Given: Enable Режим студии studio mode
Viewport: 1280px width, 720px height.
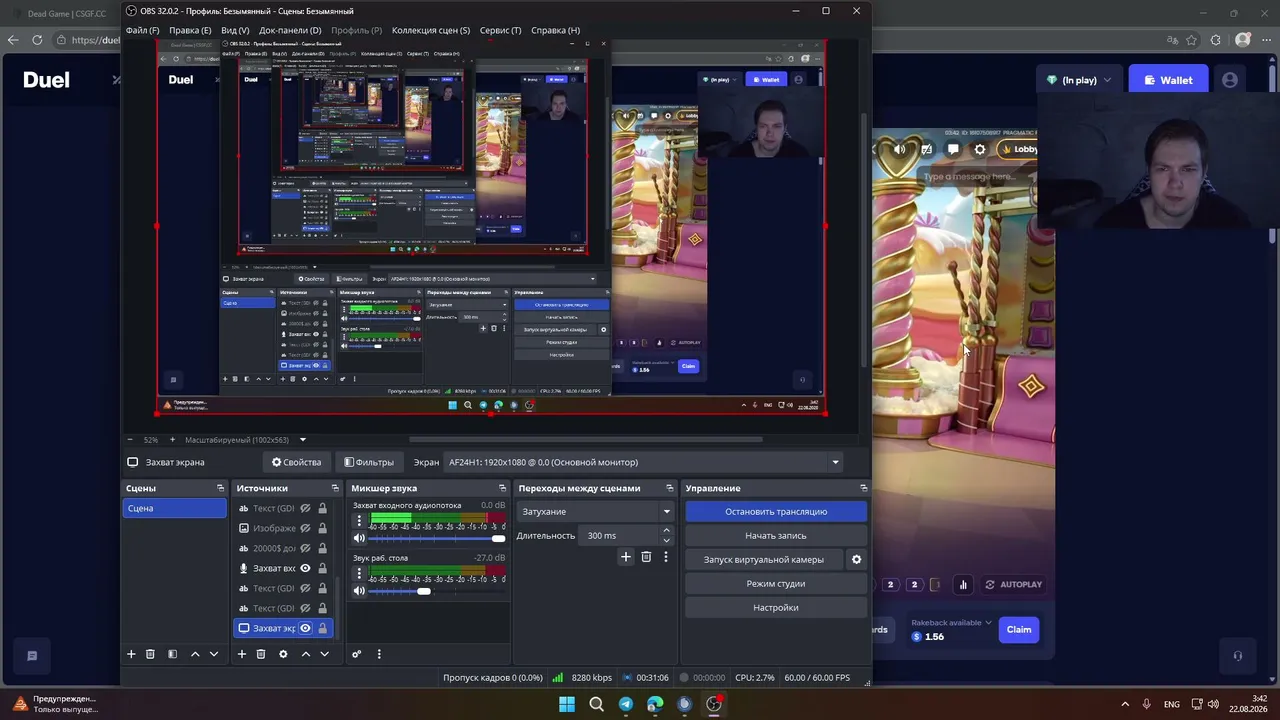Looking at the screenshot, I should (776, 583).
